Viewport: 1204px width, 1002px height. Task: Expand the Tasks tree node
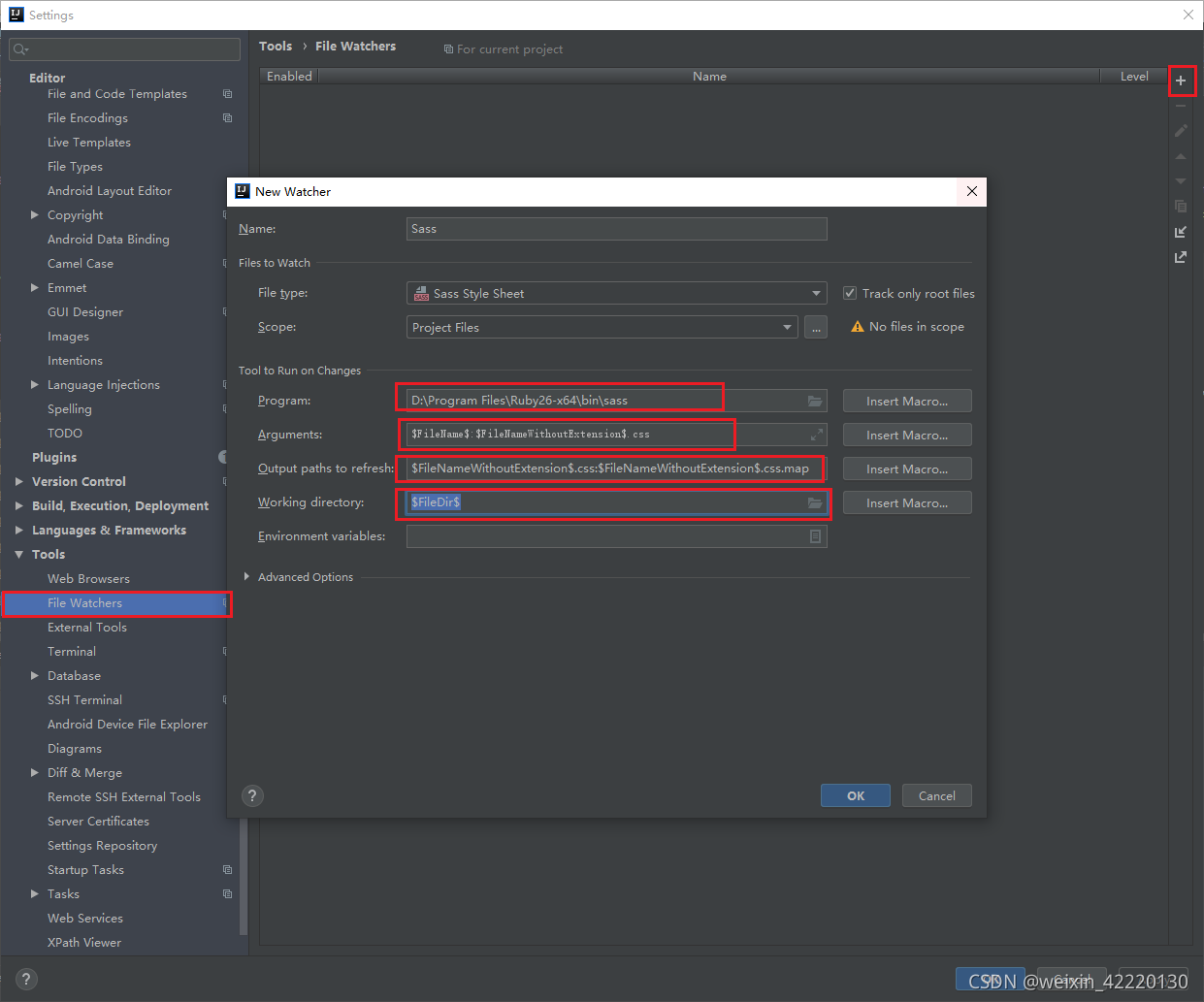pos(35,894)
